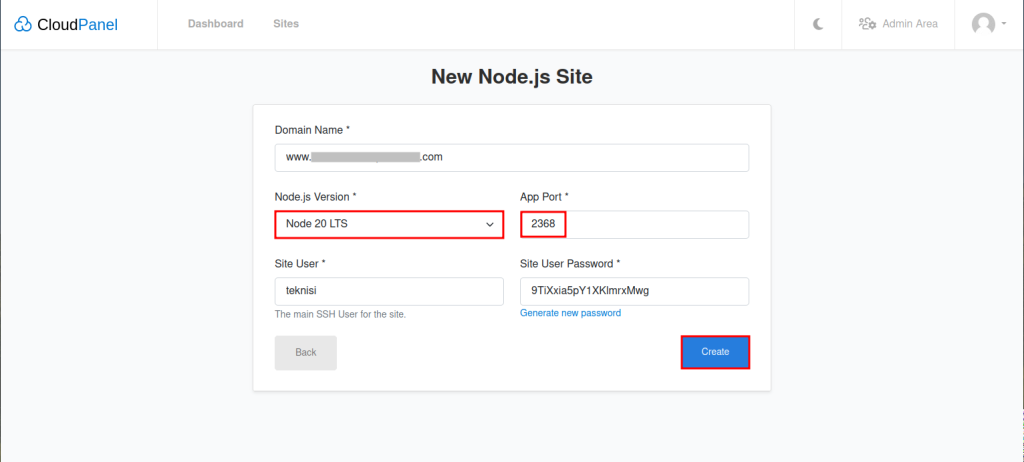Image resolution: width=1024 pixels, height=462 pixels.
Task: Click the New Node.js Site heading
Action: [512, 77]
